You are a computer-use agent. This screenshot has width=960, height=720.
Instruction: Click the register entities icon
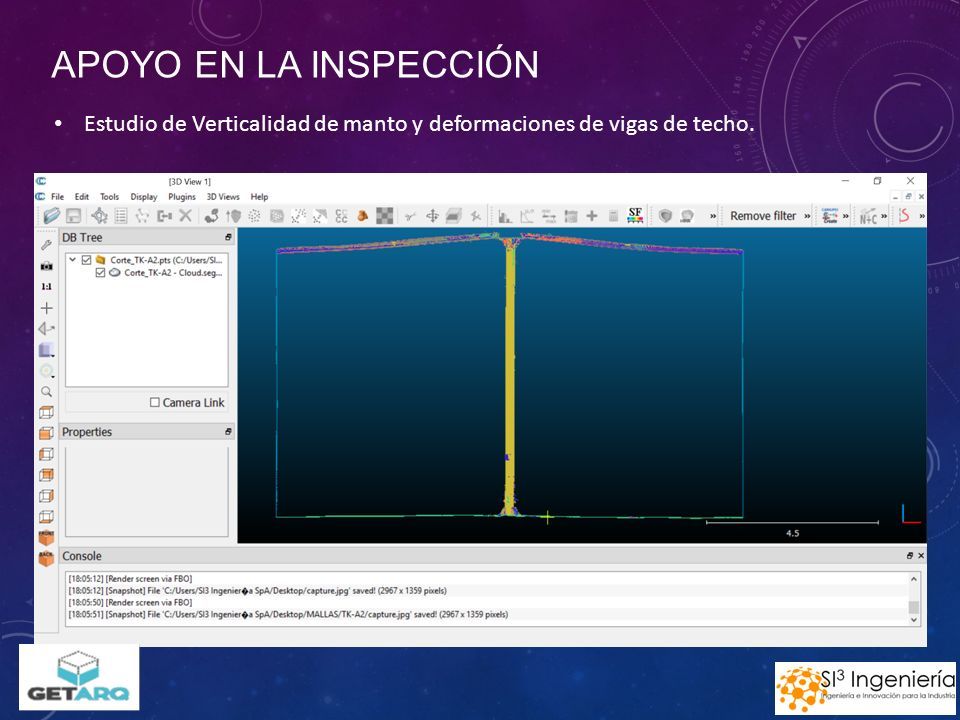(x=212, y=216)
